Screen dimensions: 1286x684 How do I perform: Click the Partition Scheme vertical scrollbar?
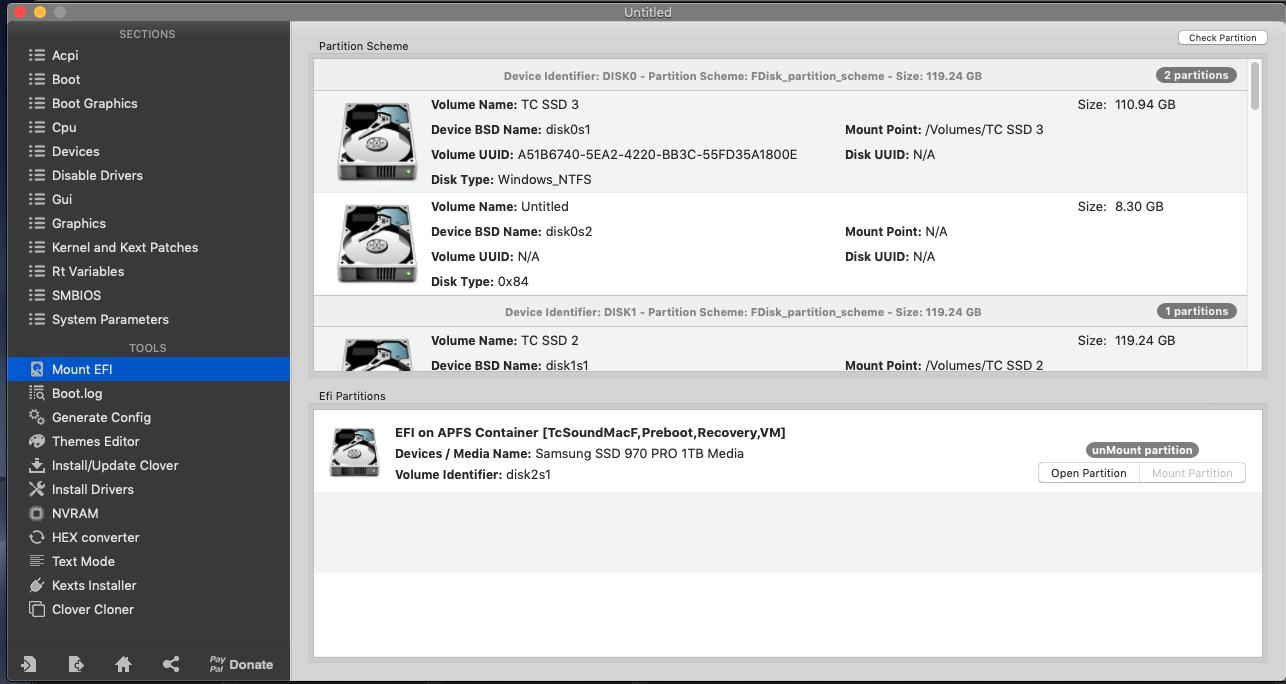pyautogui.click(x=1255, y=85)
